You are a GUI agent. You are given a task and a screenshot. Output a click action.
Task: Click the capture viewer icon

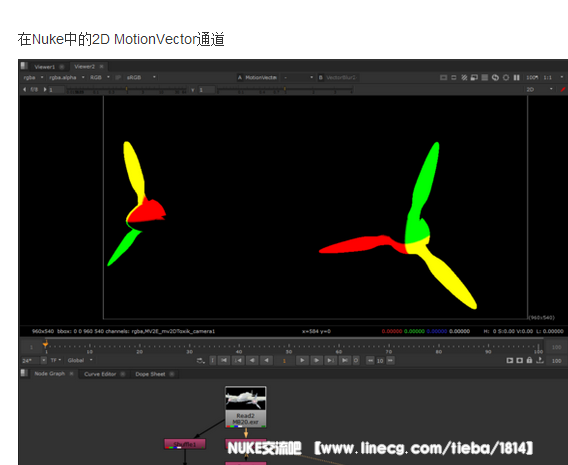[519, 361]
